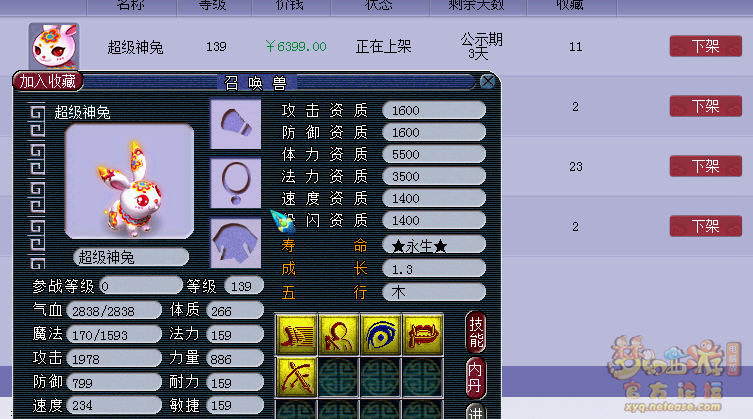This screenshot has height=419, width=753.
Task: Select the blue eye skill icon
Action: [380, 334]
